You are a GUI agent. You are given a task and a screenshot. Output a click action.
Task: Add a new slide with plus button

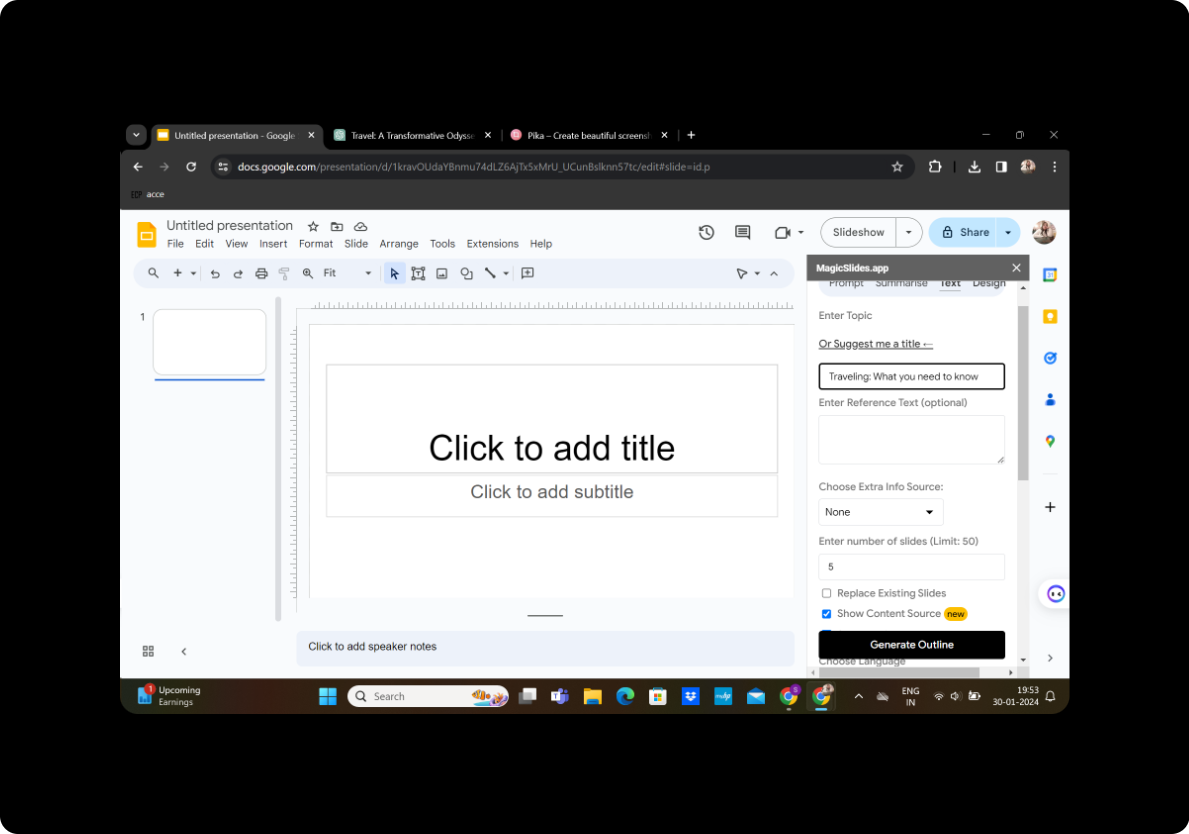177,273
